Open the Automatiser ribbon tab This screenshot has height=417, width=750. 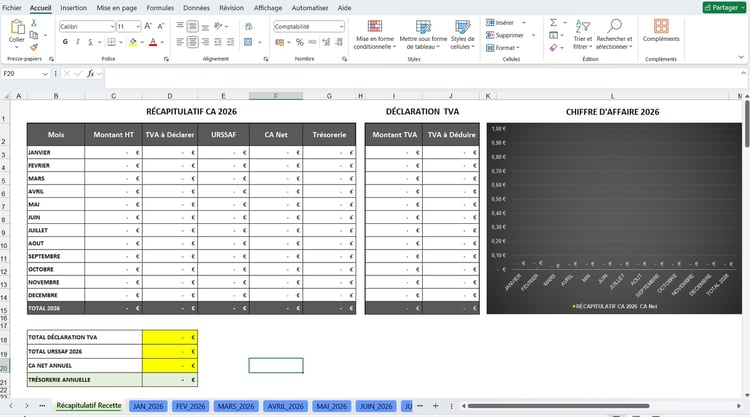coord(310,8)
